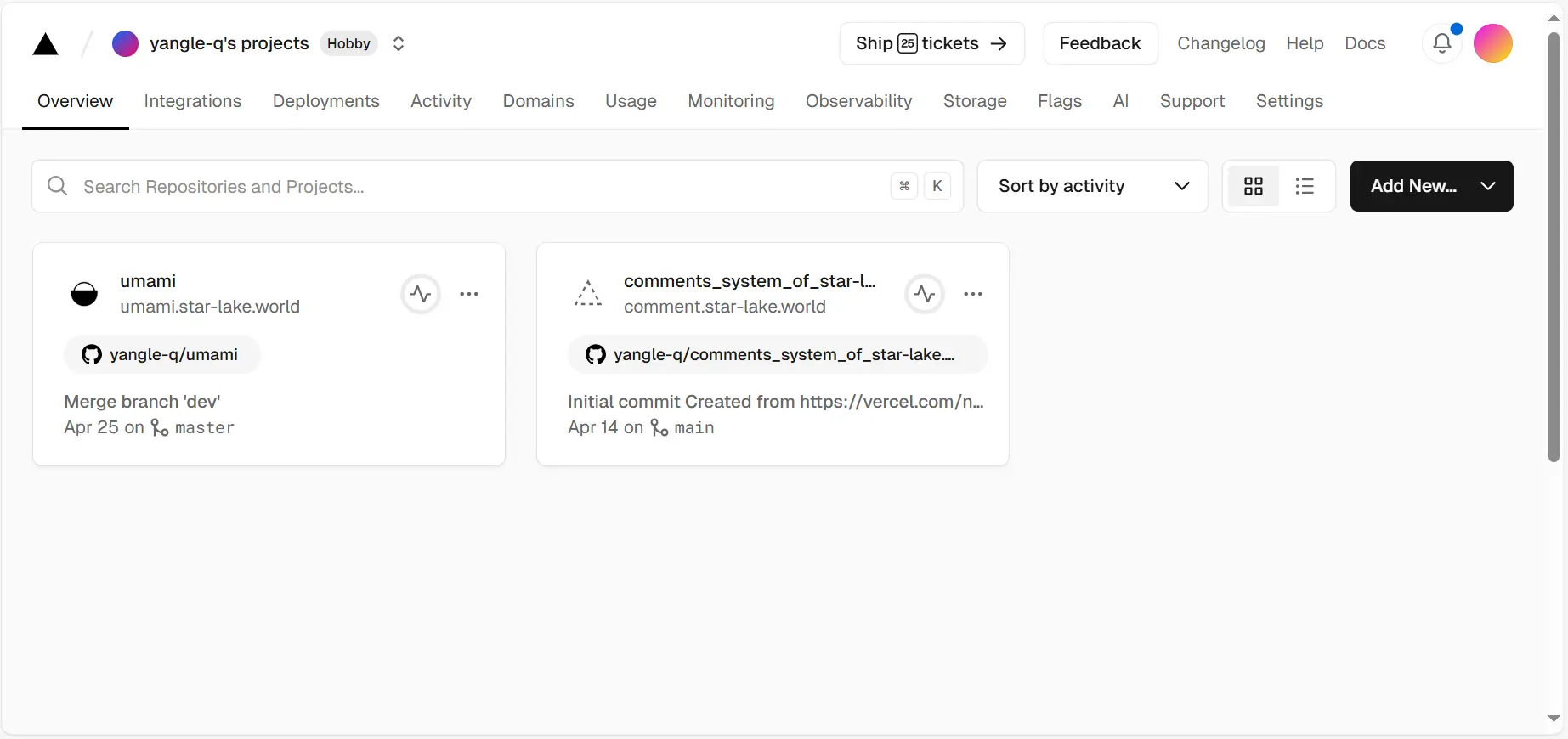This screenshot has height=739, width=1568.
Task: Open umami project three-dot menu
Action: [x=469, y=294]
